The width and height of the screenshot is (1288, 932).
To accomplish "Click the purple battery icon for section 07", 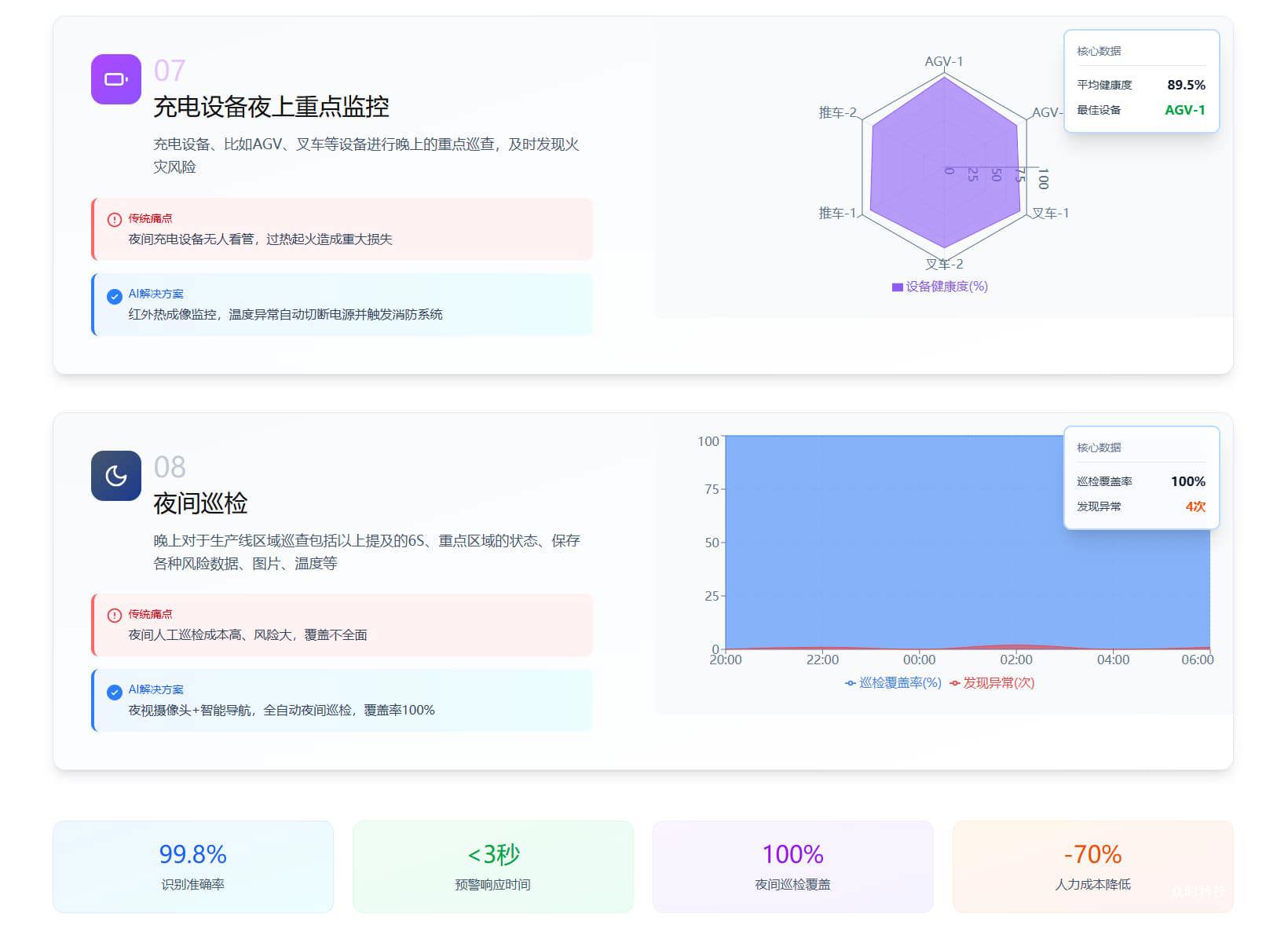I will coord(115,79).
